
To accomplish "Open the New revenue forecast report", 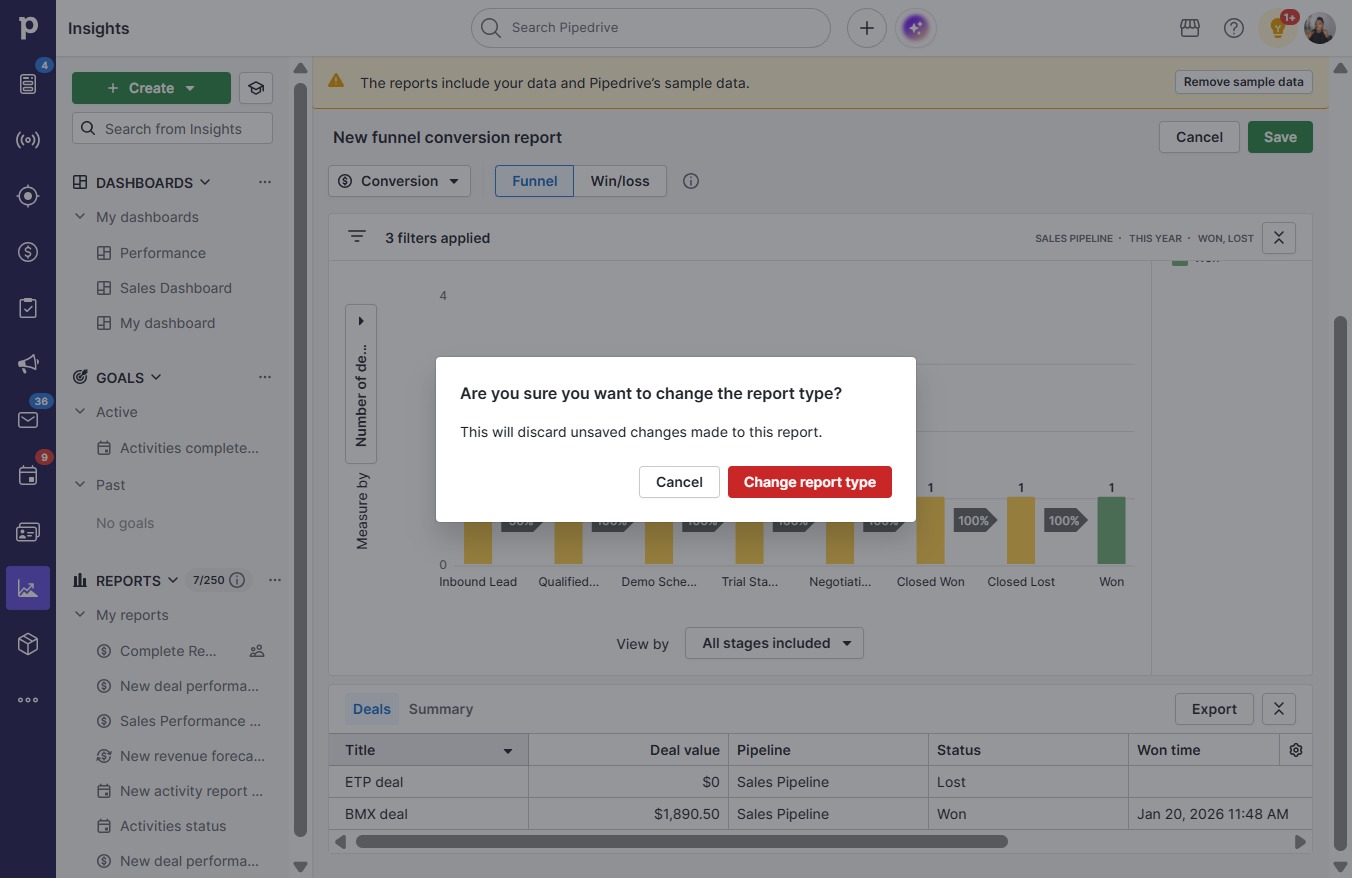I will pos(192,756).
